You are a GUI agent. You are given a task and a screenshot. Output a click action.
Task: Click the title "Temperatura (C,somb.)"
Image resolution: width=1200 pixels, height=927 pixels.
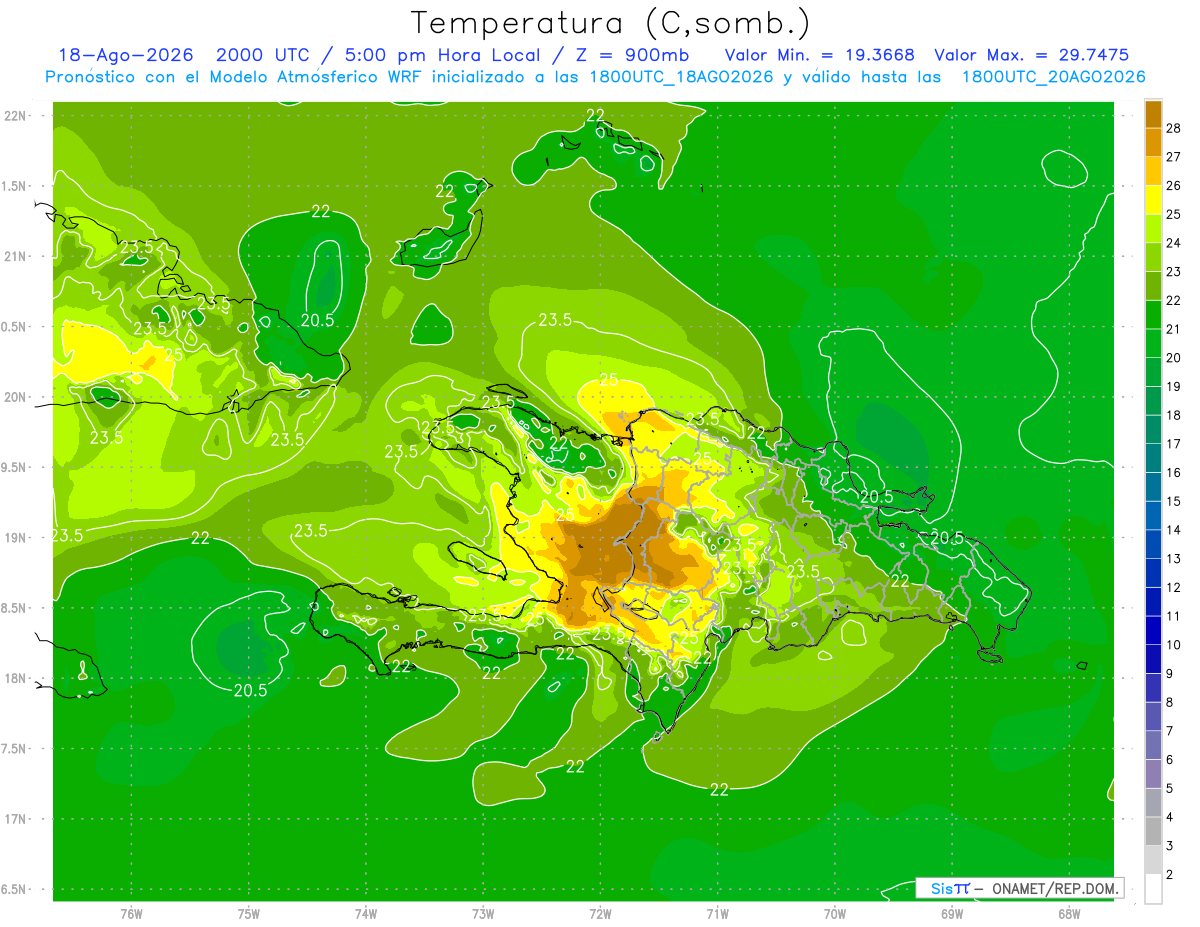[x=610, y=23]
